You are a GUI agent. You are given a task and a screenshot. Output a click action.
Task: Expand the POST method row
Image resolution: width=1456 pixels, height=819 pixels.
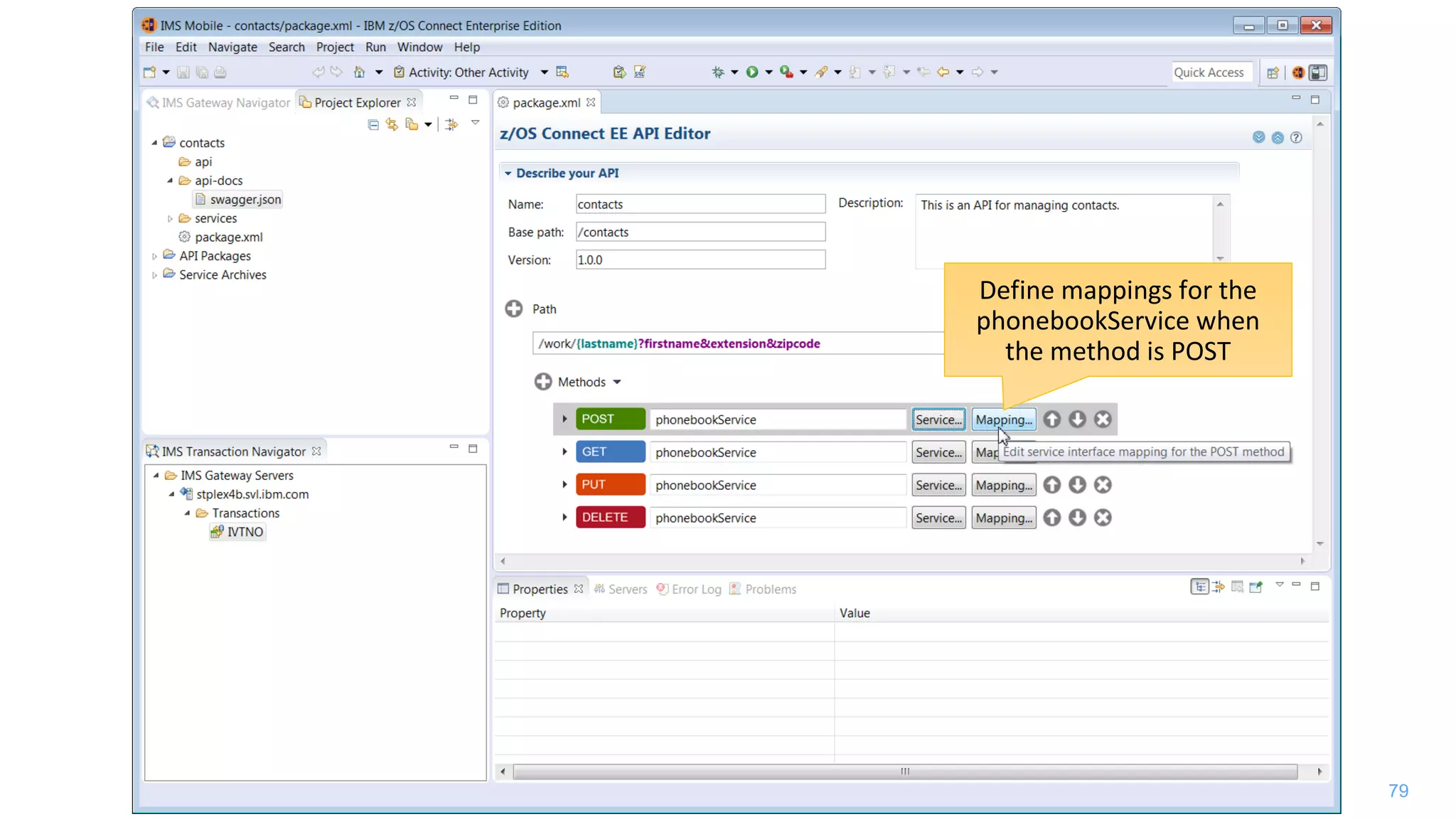point(564,419)
